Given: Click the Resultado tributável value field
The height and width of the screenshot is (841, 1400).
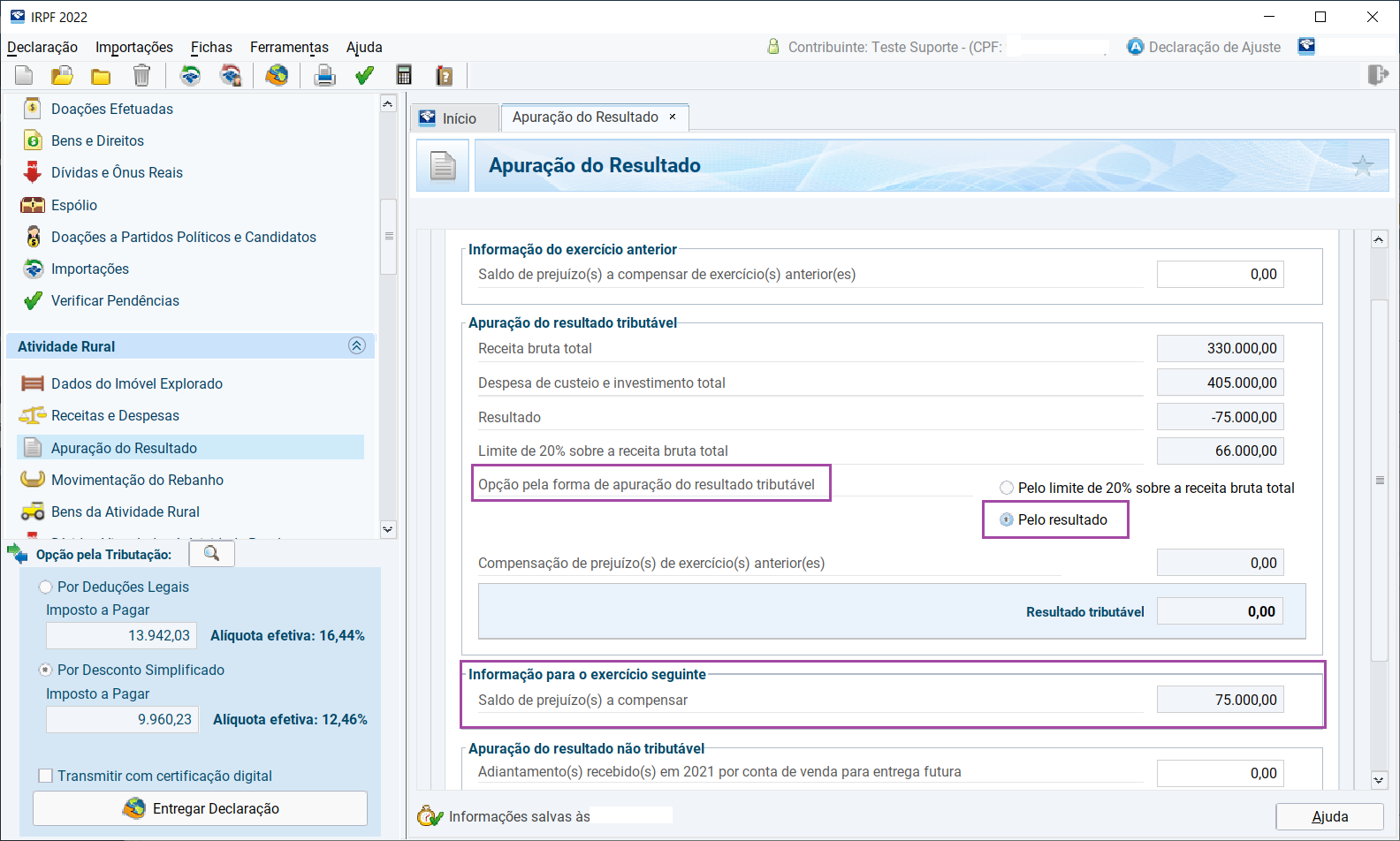Looking at the screenshot, I should [1220, 611].
